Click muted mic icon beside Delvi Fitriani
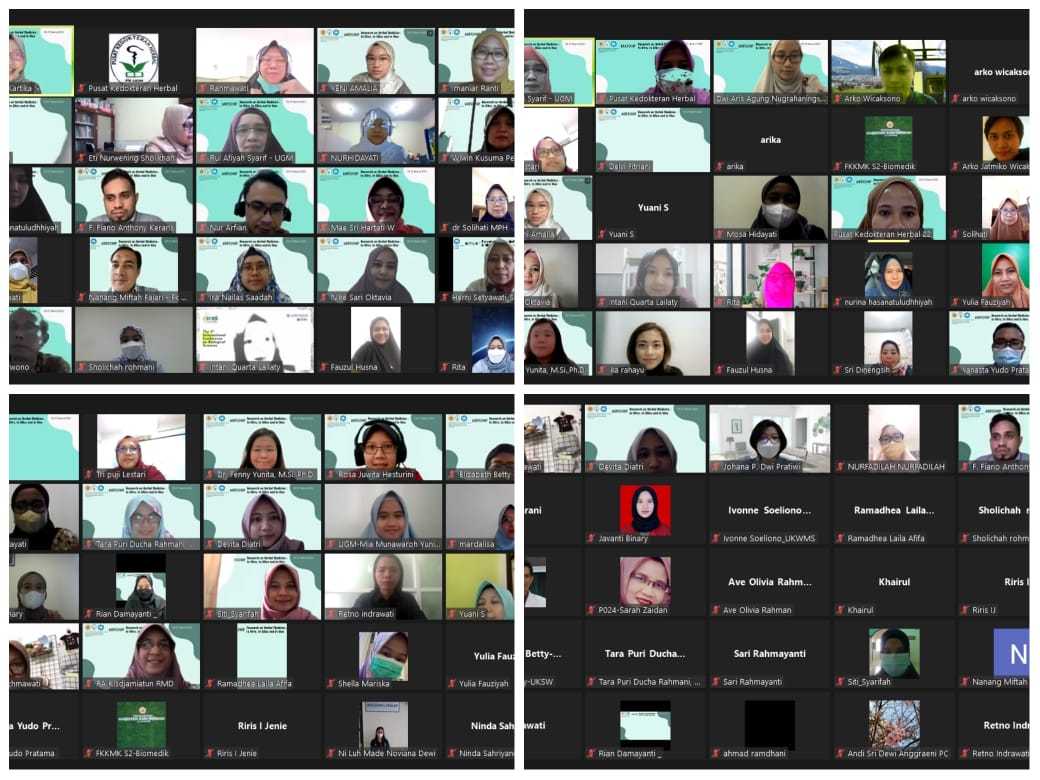The height and width of the screenshot is (780, 1040). click(x=603, y=166)
